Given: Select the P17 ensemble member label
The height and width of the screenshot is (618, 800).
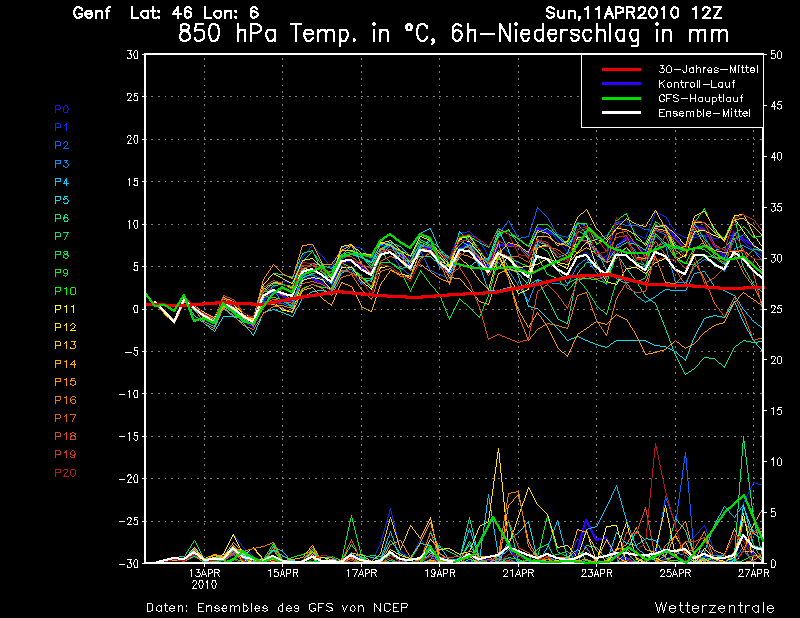Looking at the screenshot, I should point(65,418).
